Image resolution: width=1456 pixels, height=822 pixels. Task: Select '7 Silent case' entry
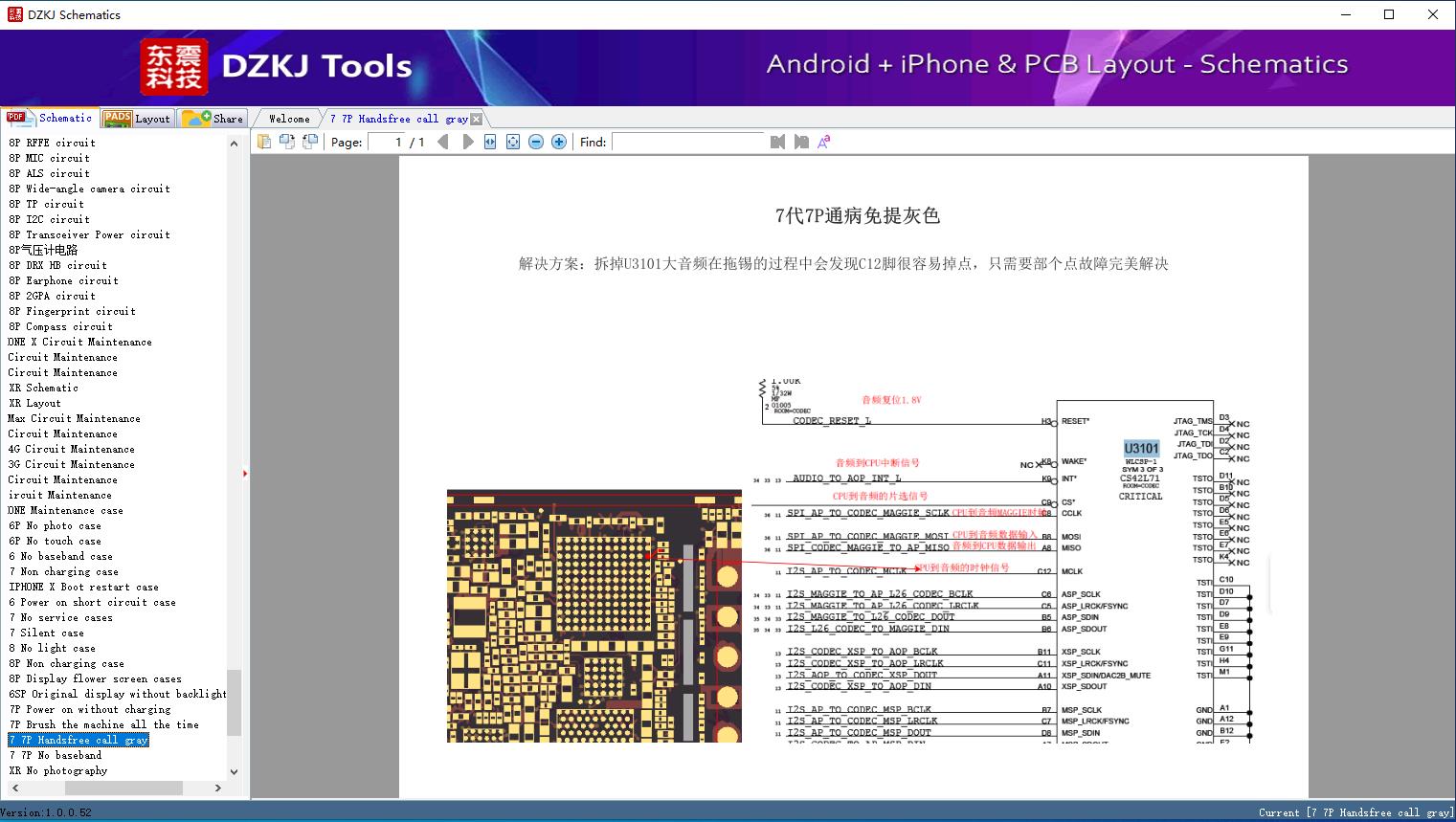[46, 633]
